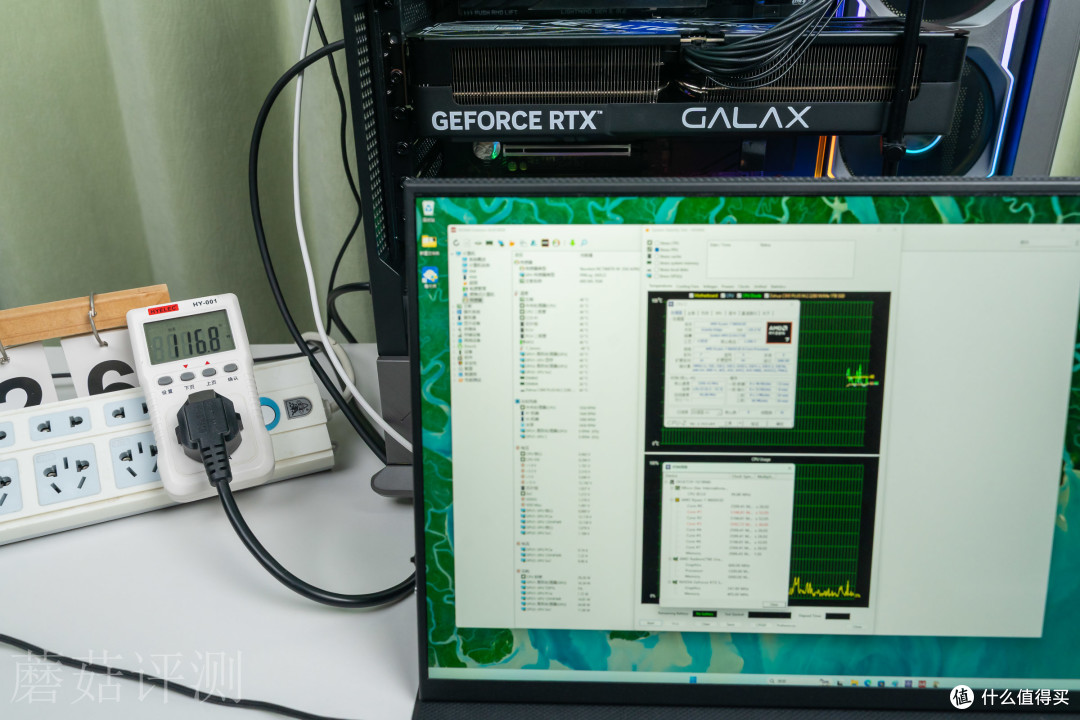The image size is (1080, 720).
Task: Enable the Stress system memory checkbox
Action: [657, 263]
